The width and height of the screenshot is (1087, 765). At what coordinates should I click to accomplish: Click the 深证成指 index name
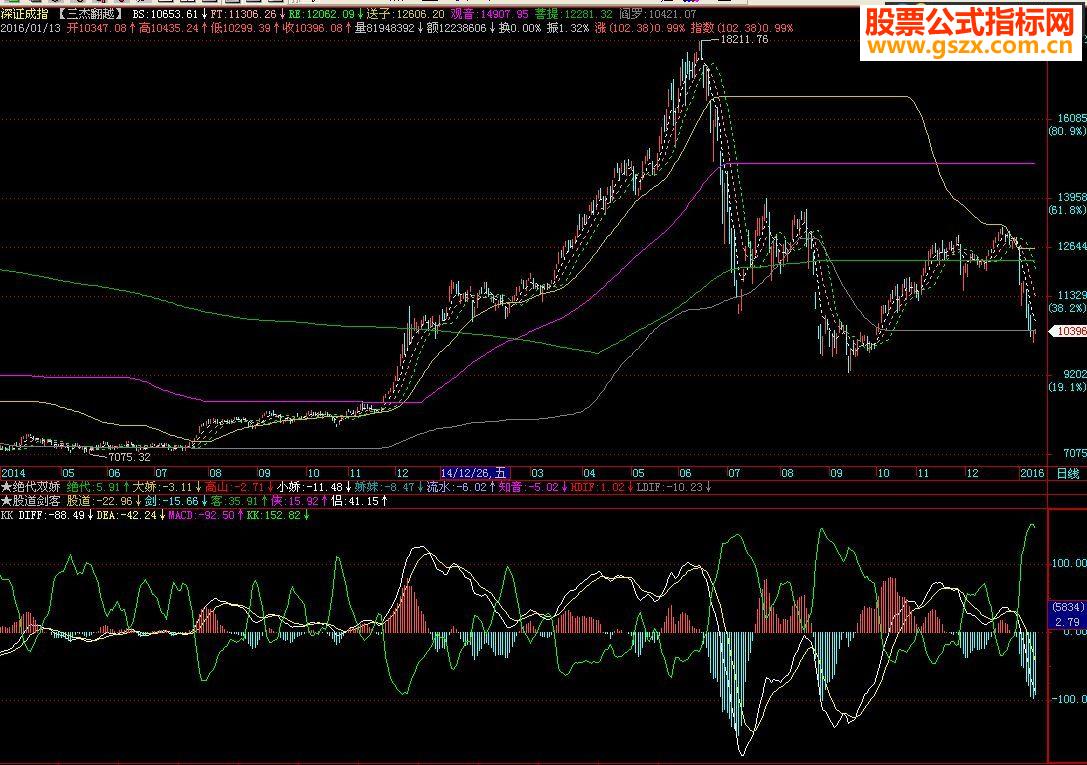pos(24,14)
